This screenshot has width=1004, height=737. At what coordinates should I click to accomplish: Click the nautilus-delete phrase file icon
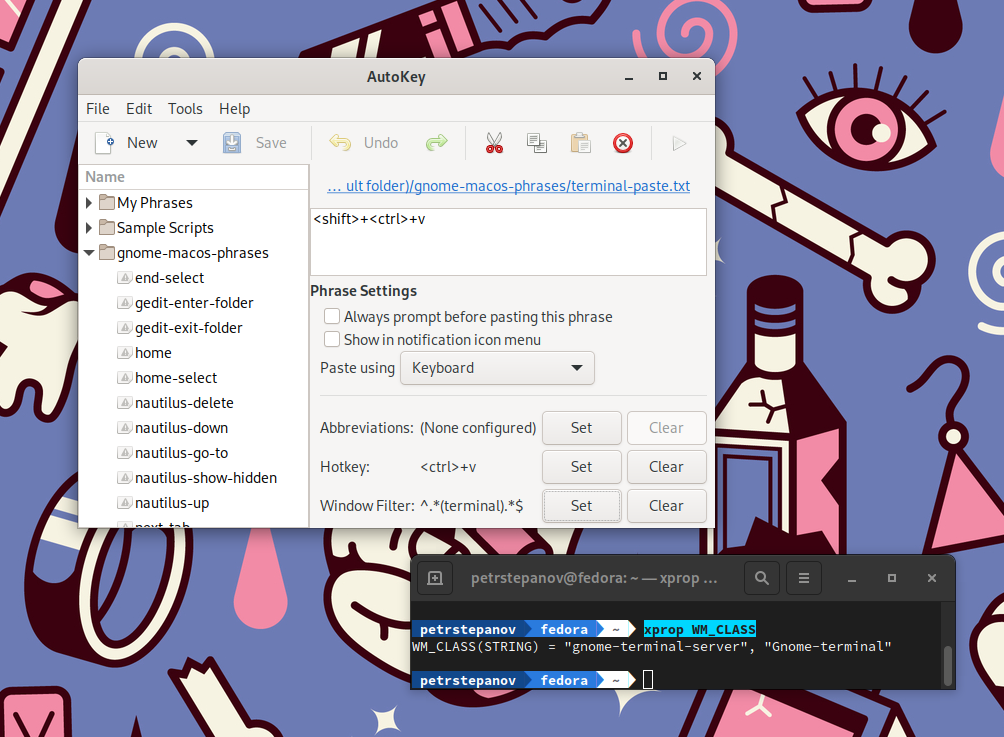[x=125, y=403]
